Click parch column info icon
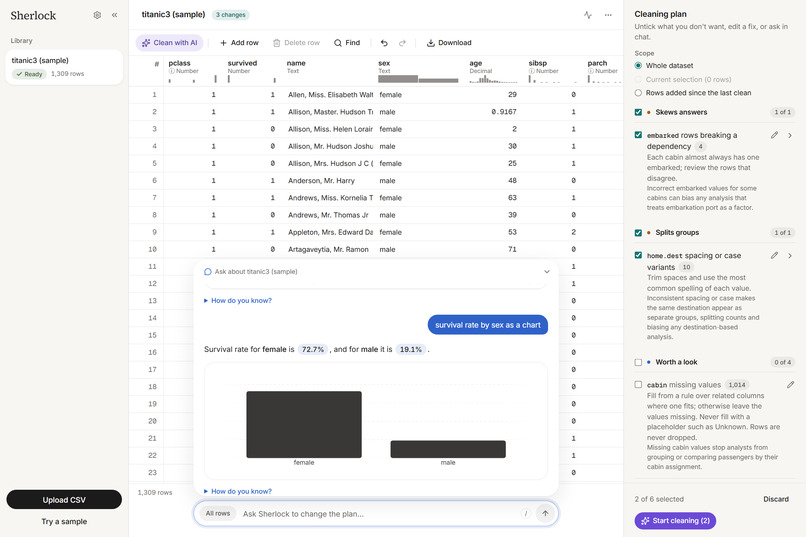 [x=591, y=71]
